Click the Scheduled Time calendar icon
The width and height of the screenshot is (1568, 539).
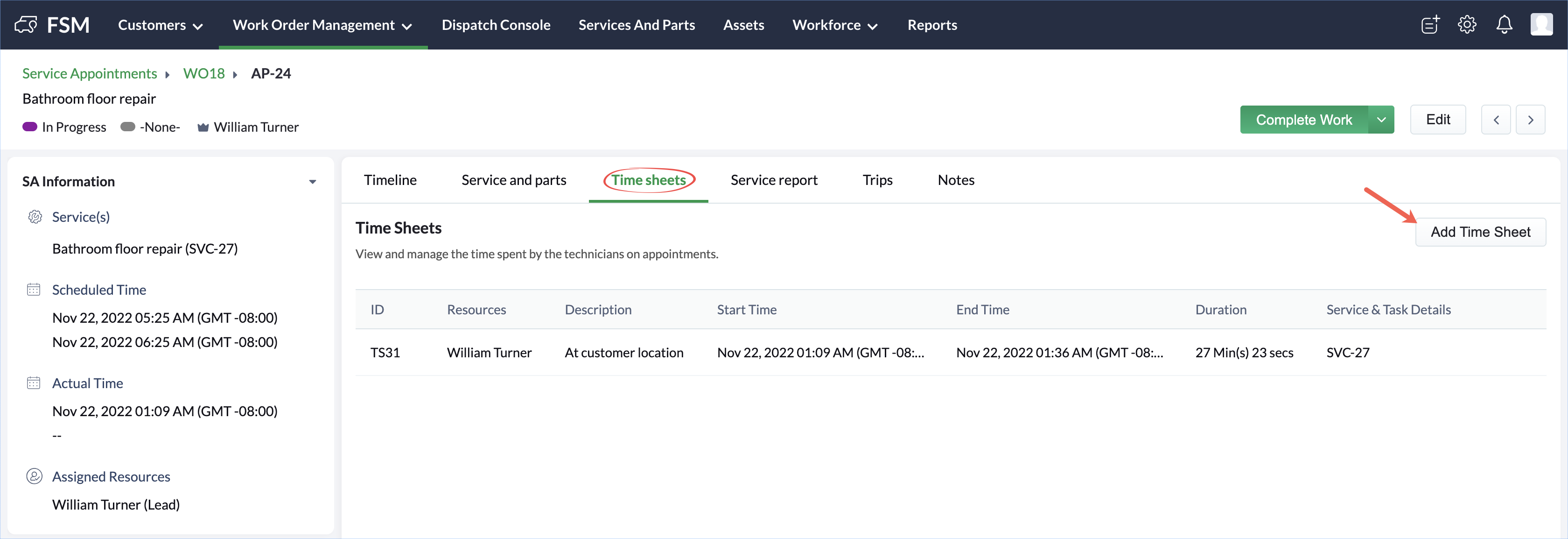point(34,289)
